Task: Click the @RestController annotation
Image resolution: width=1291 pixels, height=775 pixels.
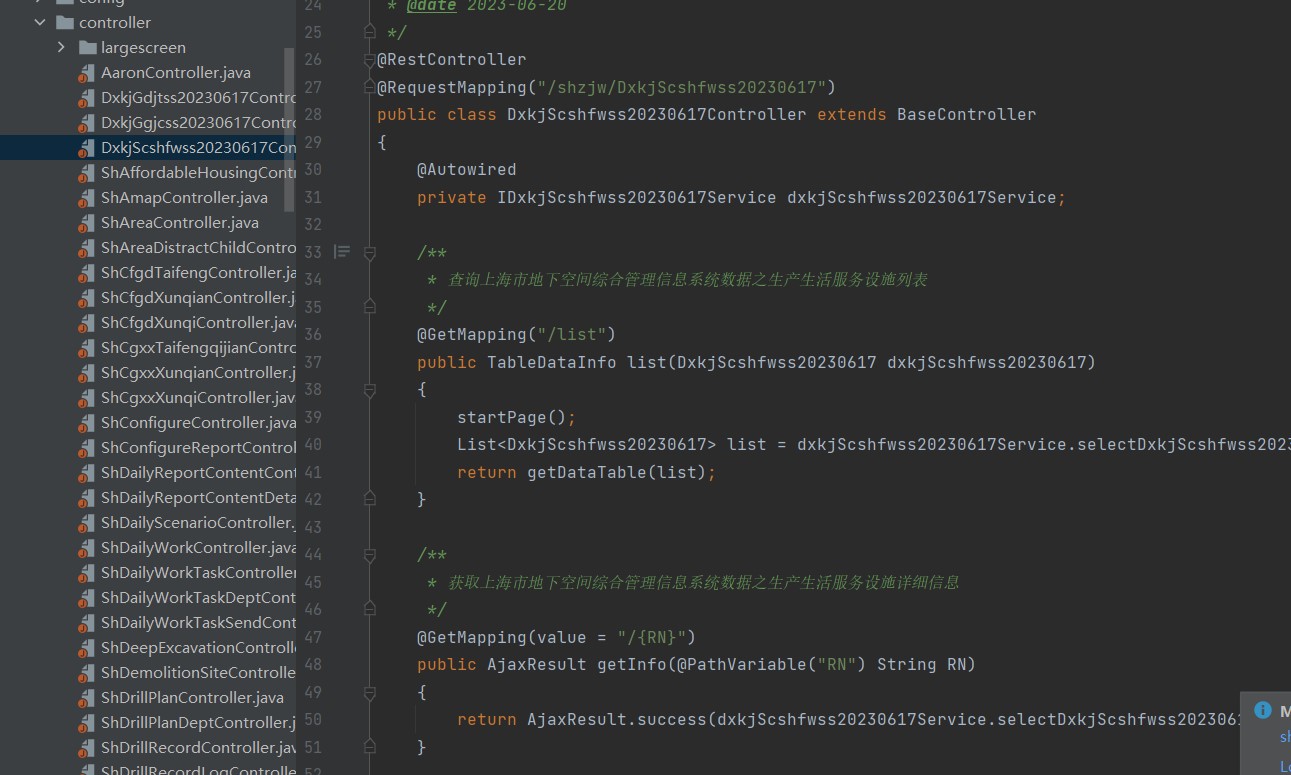Action: pos(451,59)
